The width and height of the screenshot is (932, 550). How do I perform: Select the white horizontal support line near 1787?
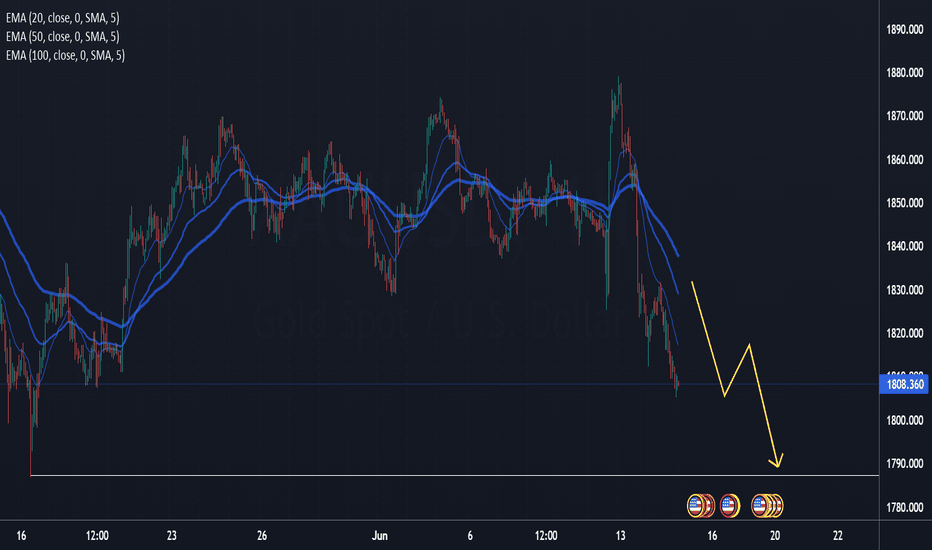(x=455, y=475)
